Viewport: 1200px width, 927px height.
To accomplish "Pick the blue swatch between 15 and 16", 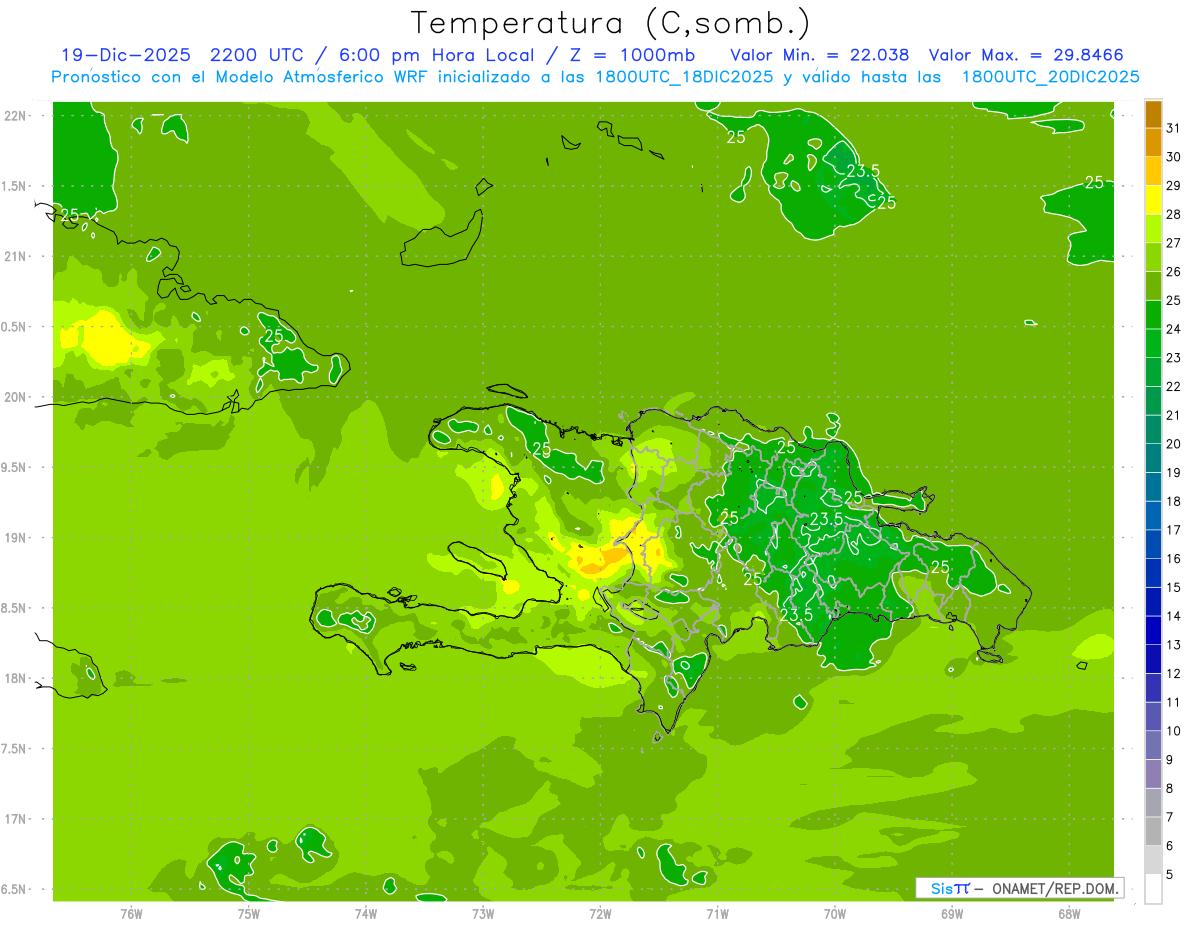I will click(1153, 573).
